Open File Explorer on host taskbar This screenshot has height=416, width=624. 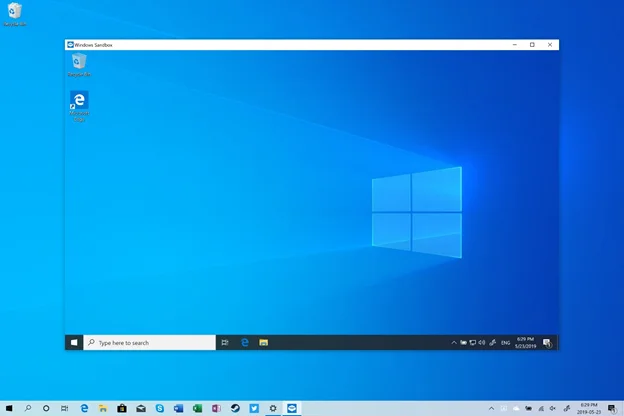point(103,408)
